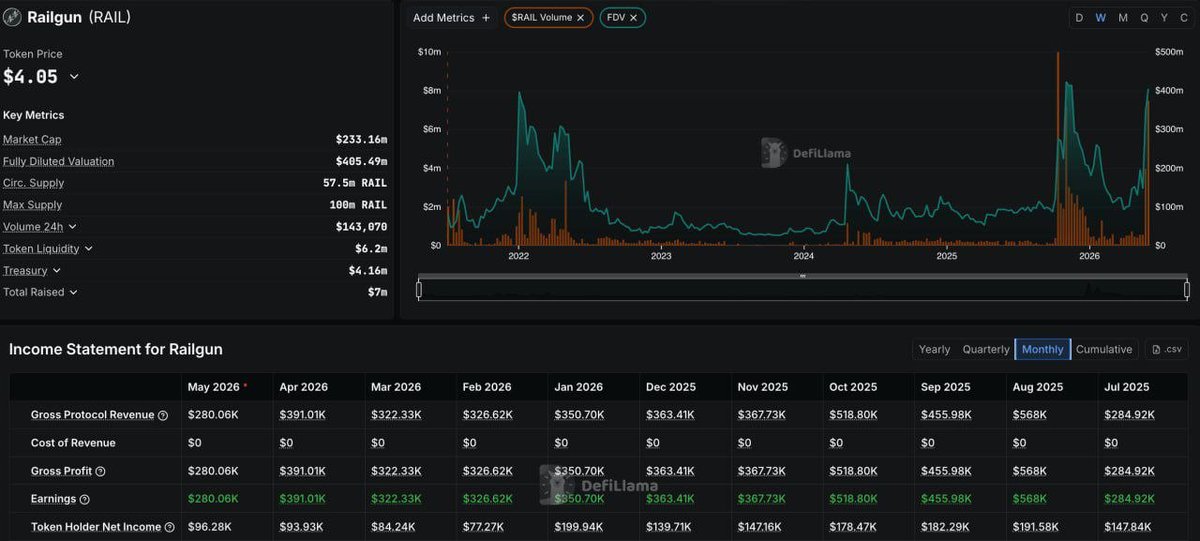Click the Jul 2025 column header
This screenshot has height=541, width=1200.
pyautogui.click(x=1127, y=387)
